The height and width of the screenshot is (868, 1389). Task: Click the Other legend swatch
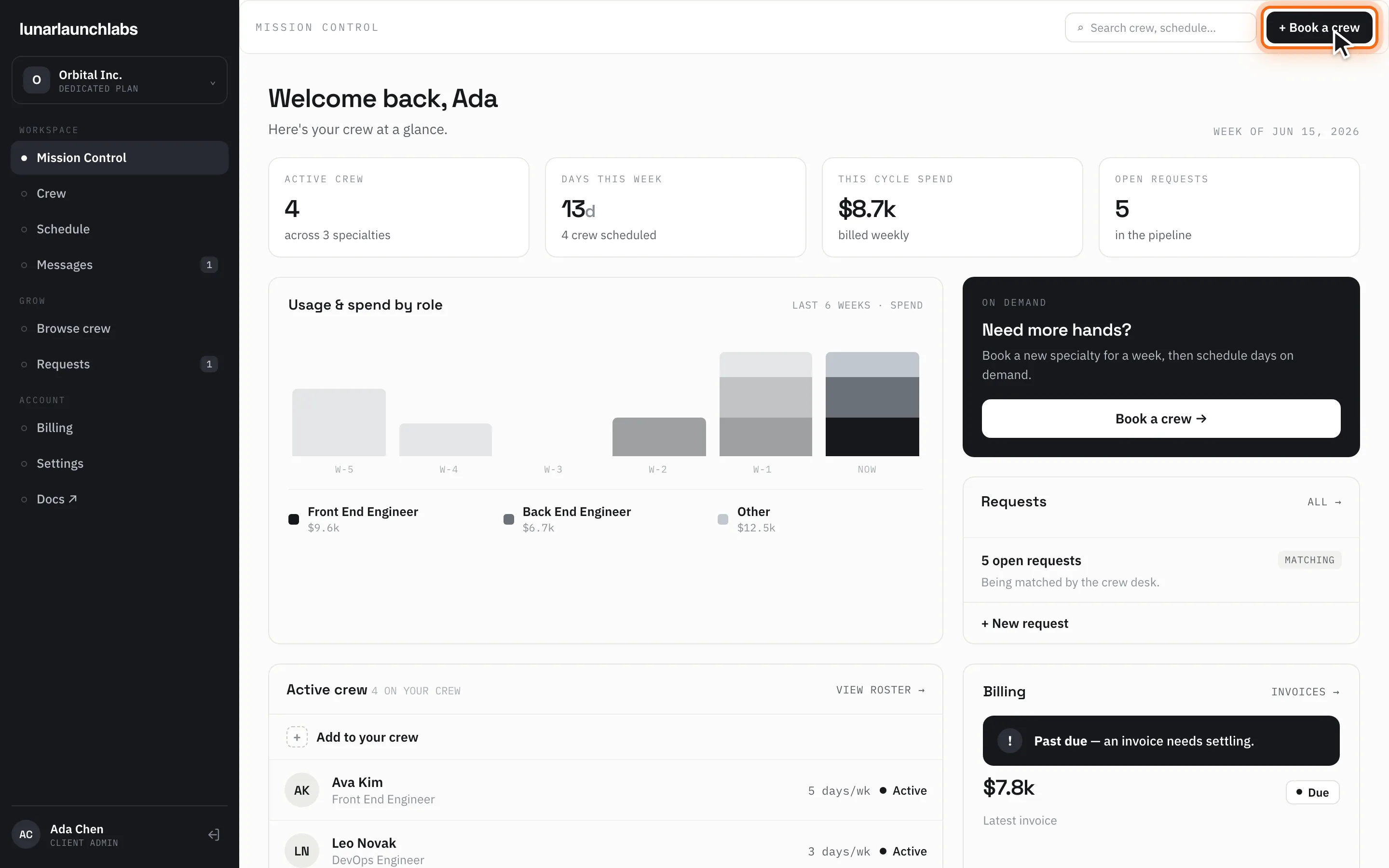[x=722, y=519]
